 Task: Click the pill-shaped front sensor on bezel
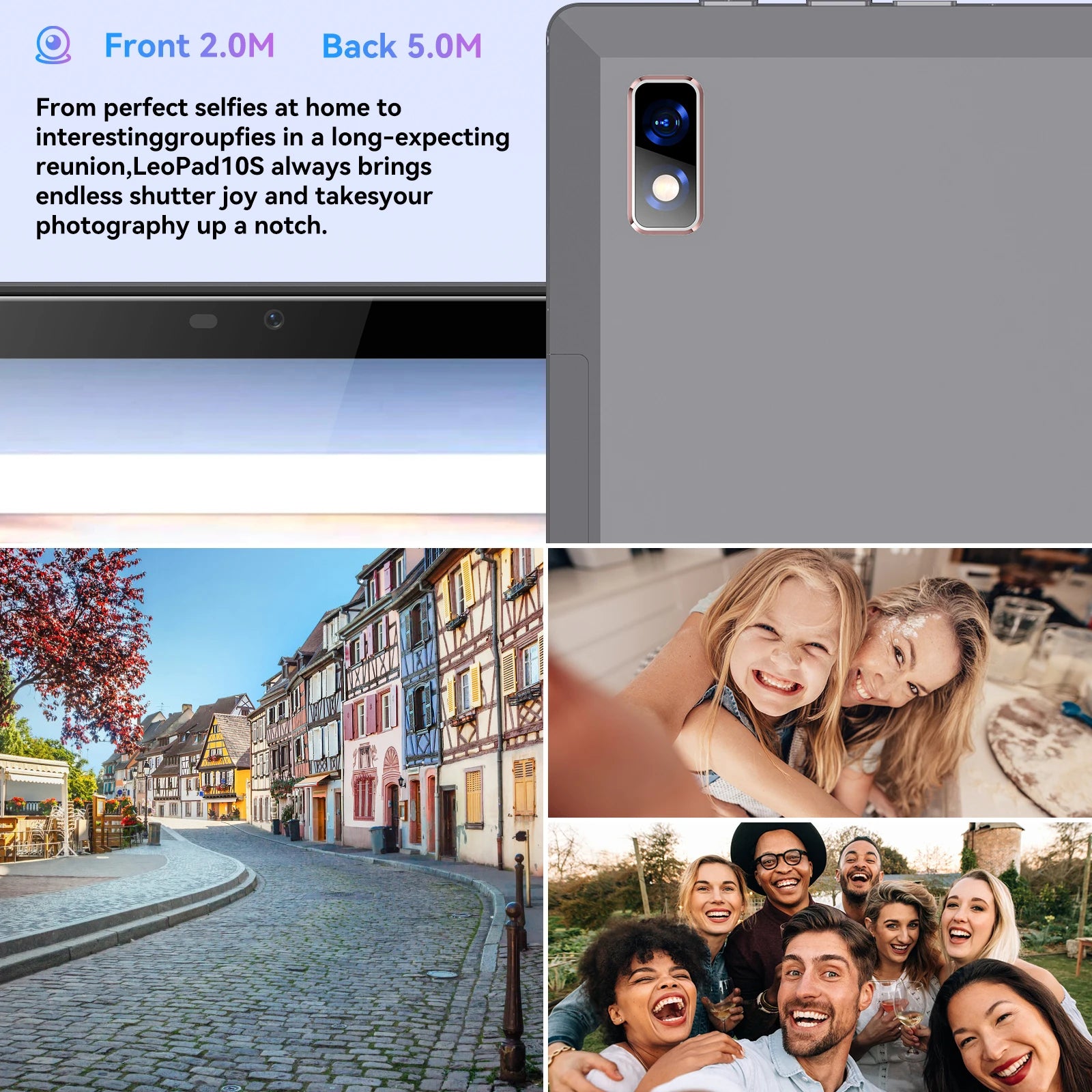[203, 321]
